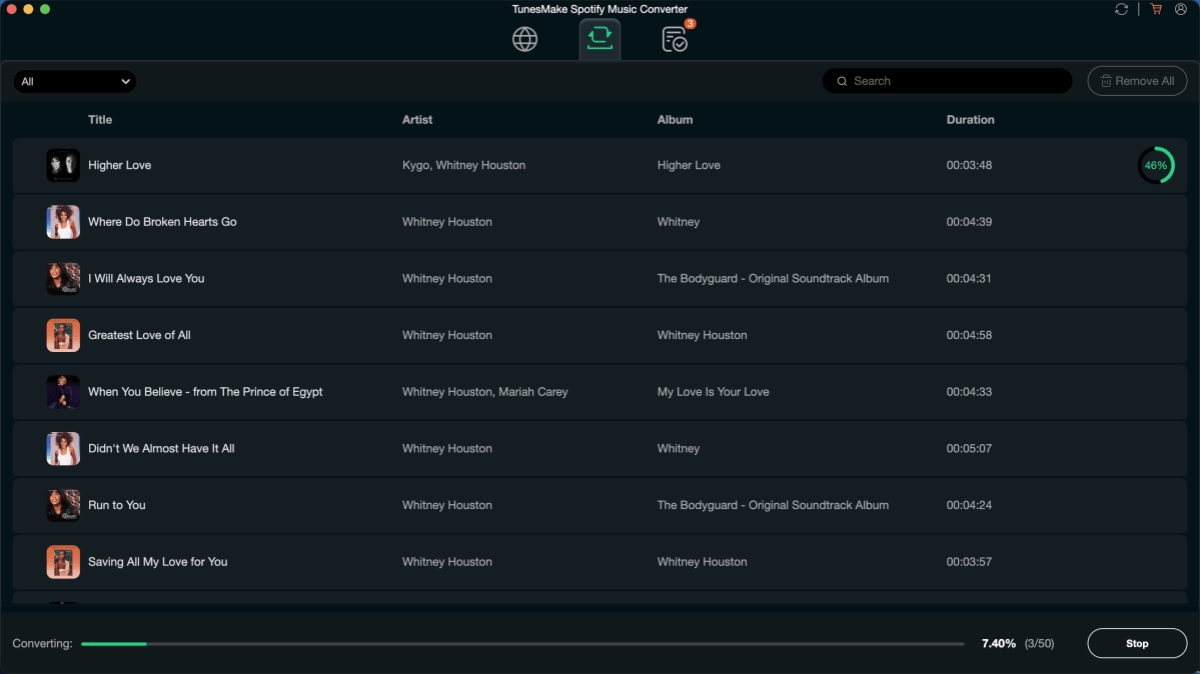Image resolution: width=1200 pixels, height=674 pixels.
Task: Select Where Do Broken Hearts Go title
Action: click(162, 222)
